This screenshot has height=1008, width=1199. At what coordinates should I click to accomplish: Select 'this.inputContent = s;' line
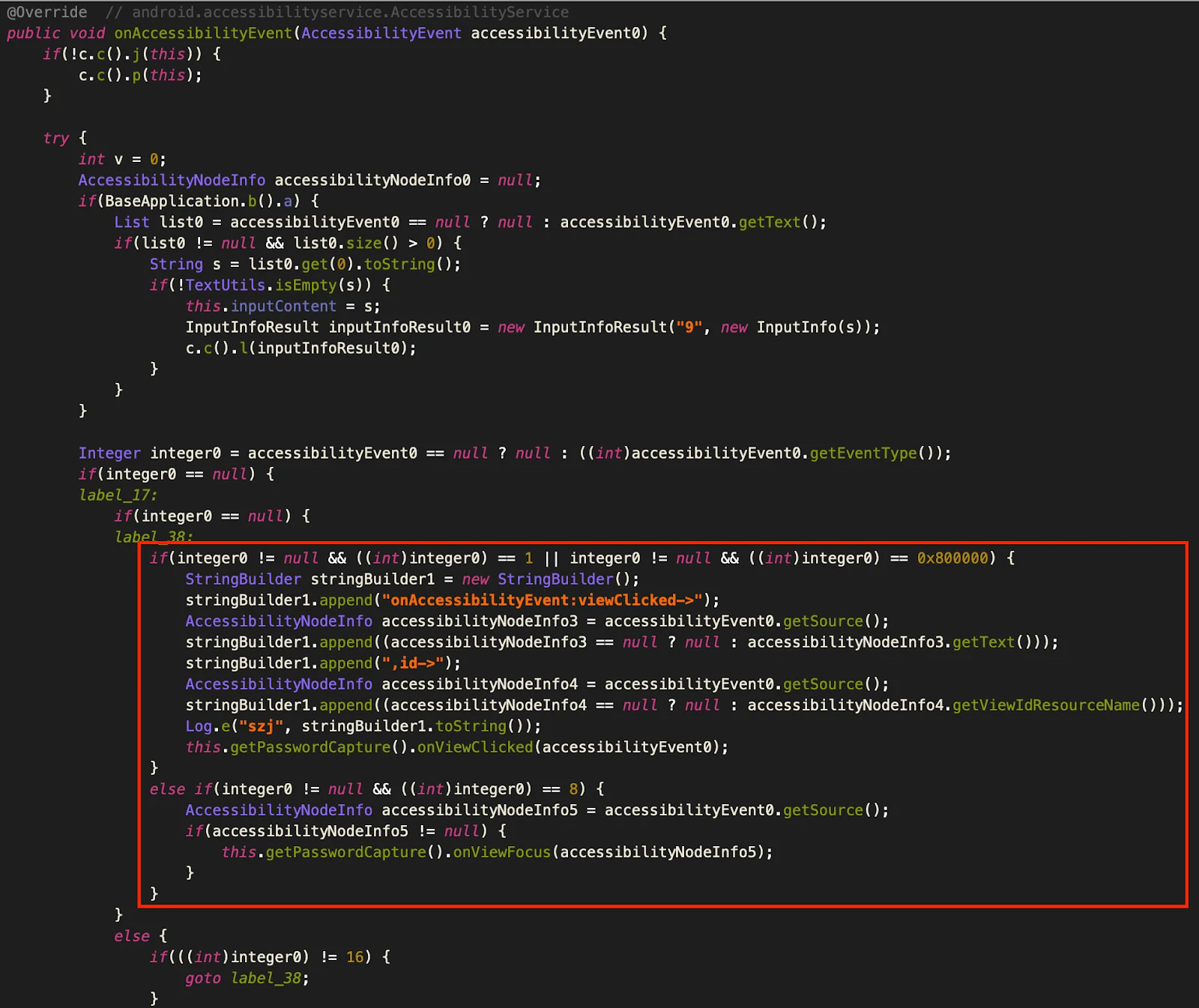pyautogui.click(x=283, y=306)
